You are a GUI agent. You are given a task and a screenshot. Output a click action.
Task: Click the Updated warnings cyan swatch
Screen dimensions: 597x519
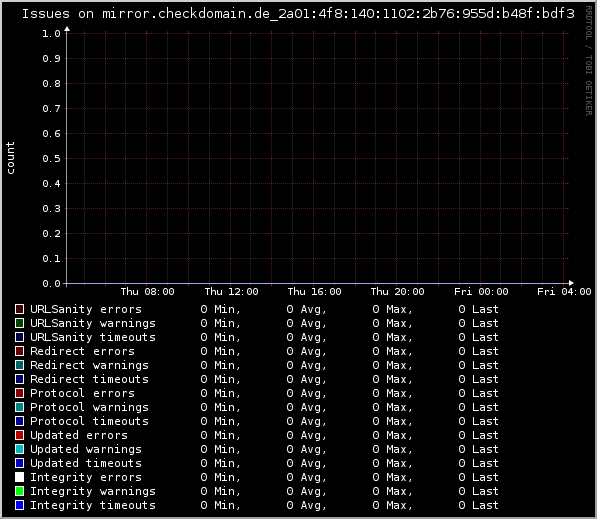19,449
